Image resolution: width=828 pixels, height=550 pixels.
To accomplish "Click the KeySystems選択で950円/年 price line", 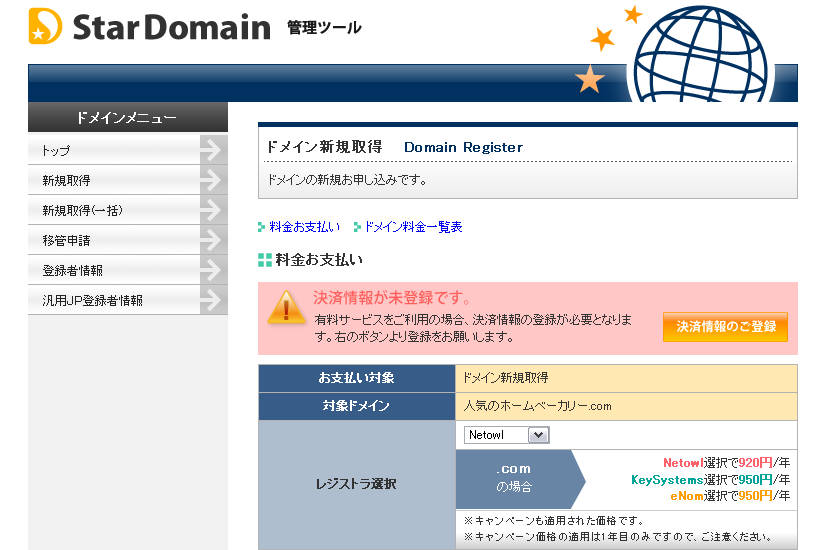I will pos(711,480).
